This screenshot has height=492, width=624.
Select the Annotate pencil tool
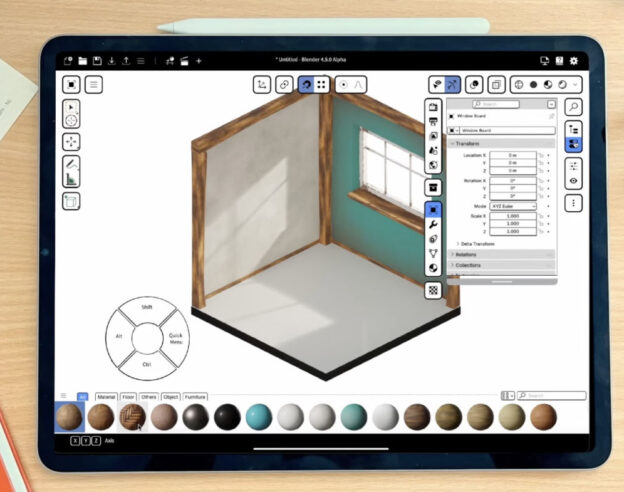[71, 164]
